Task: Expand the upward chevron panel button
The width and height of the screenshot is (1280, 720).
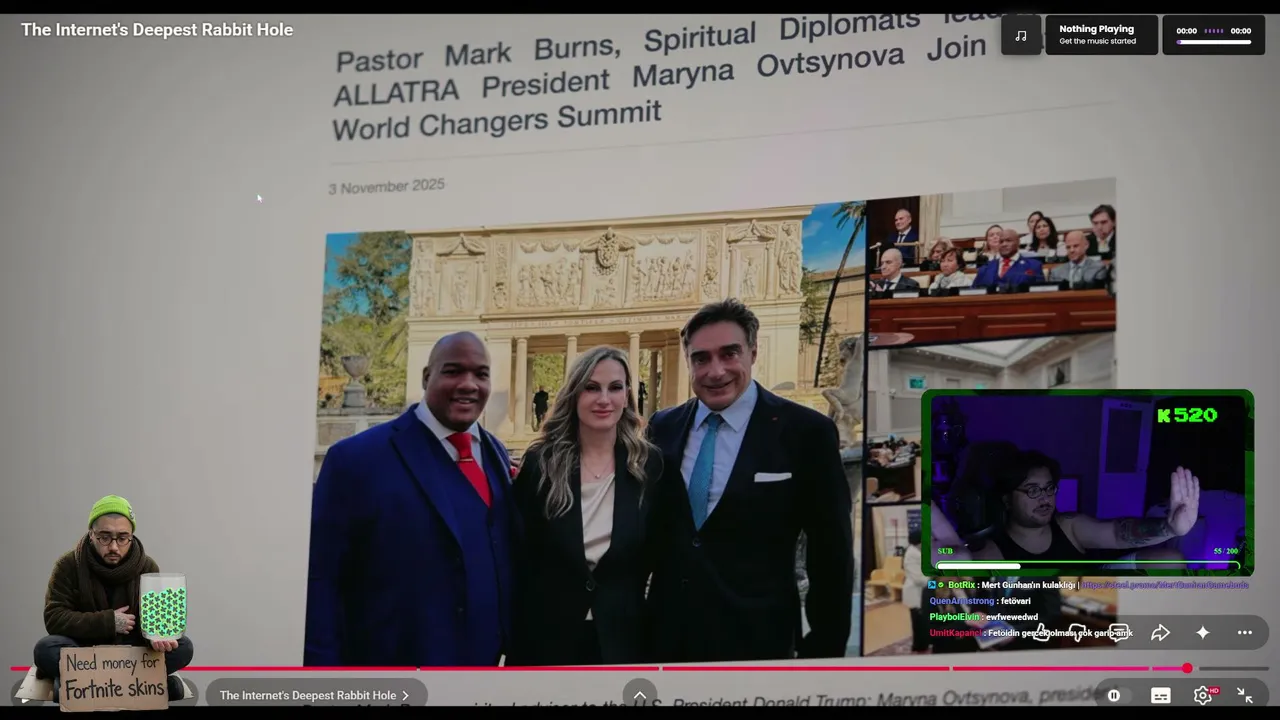Action: tap(640, 695)
